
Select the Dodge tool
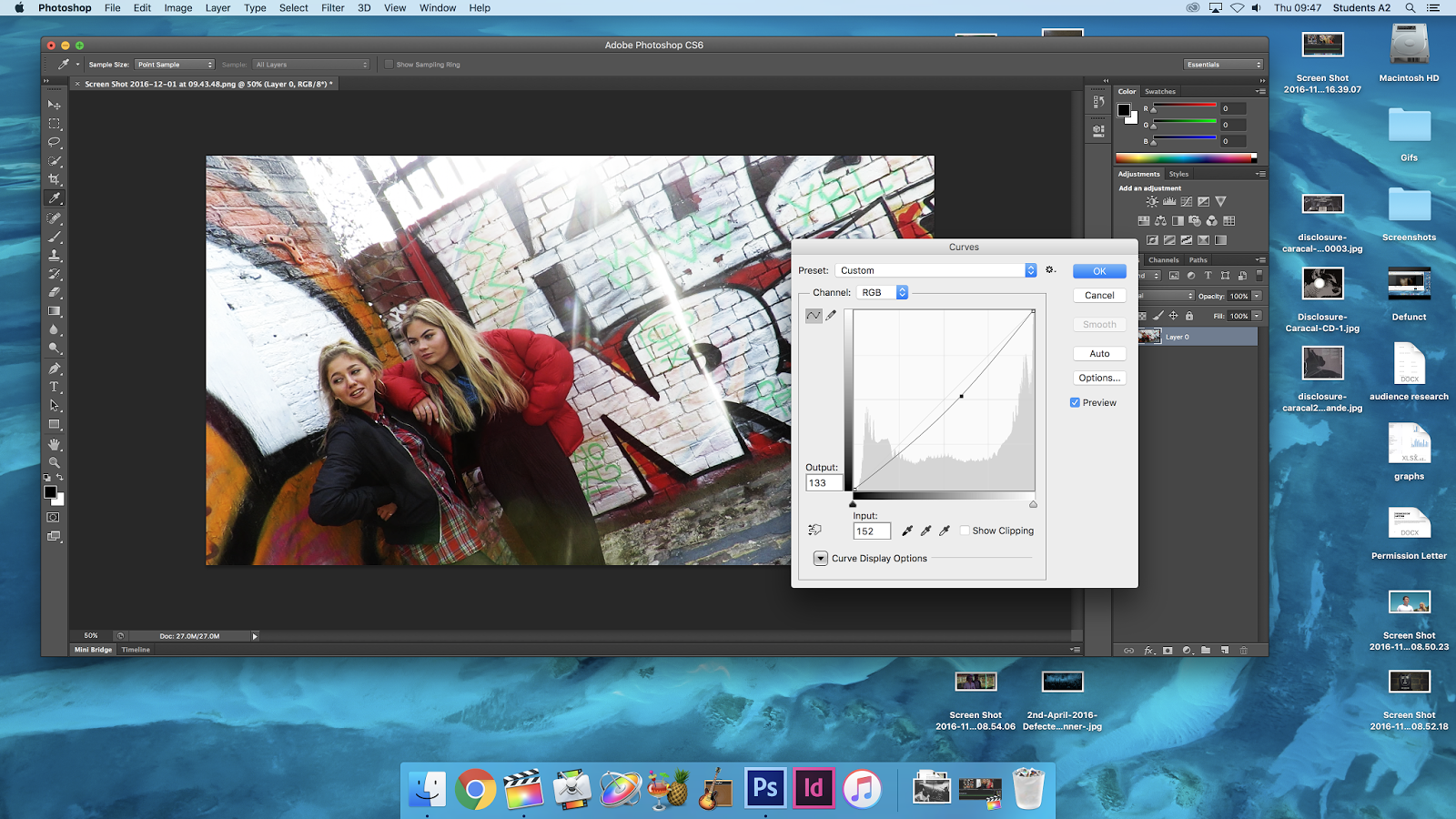coord(55,349)
